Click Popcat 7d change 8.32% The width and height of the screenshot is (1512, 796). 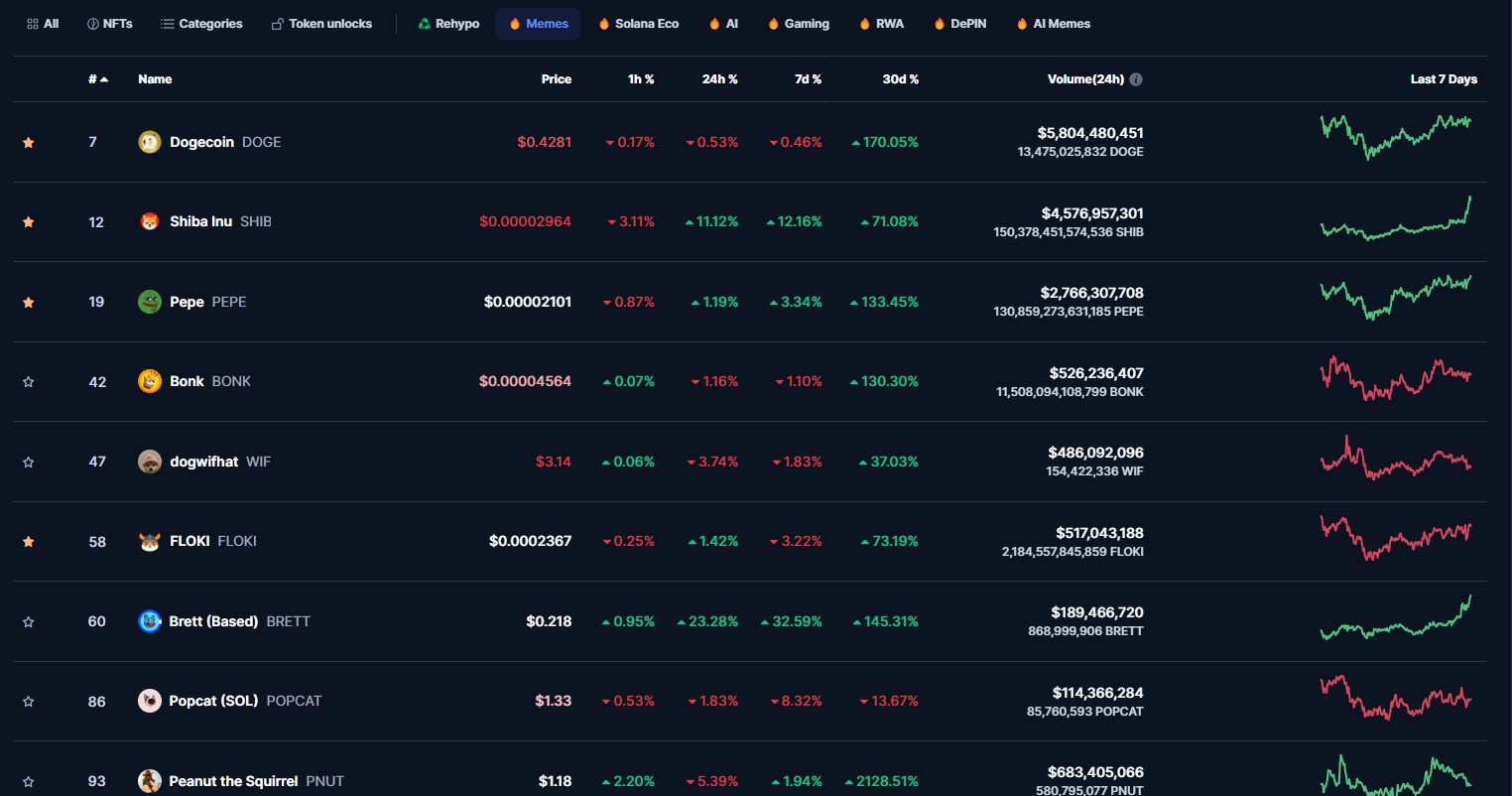pos(797,702)
